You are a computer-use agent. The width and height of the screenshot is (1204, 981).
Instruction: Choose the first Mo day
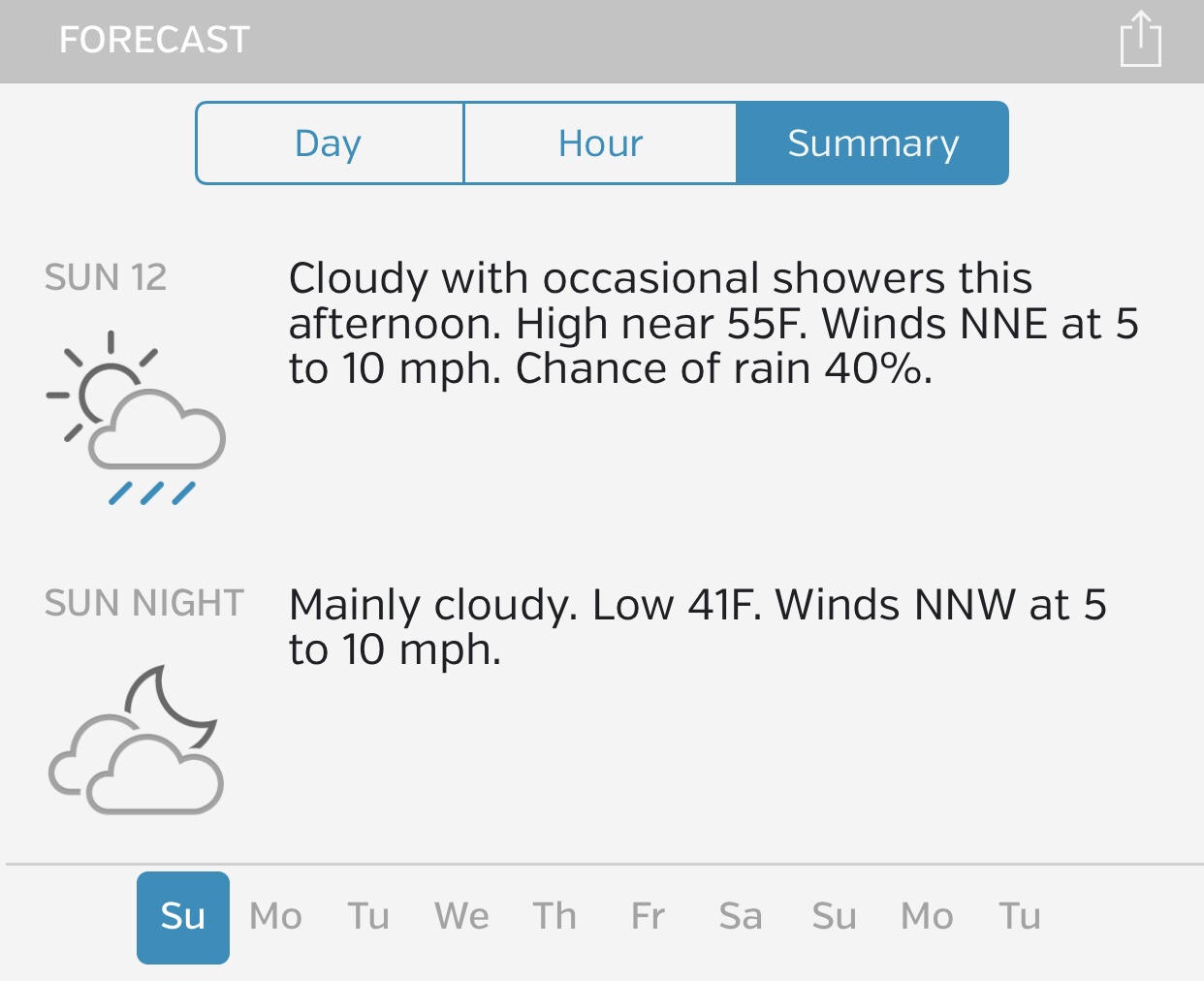[x=276, y=917]
